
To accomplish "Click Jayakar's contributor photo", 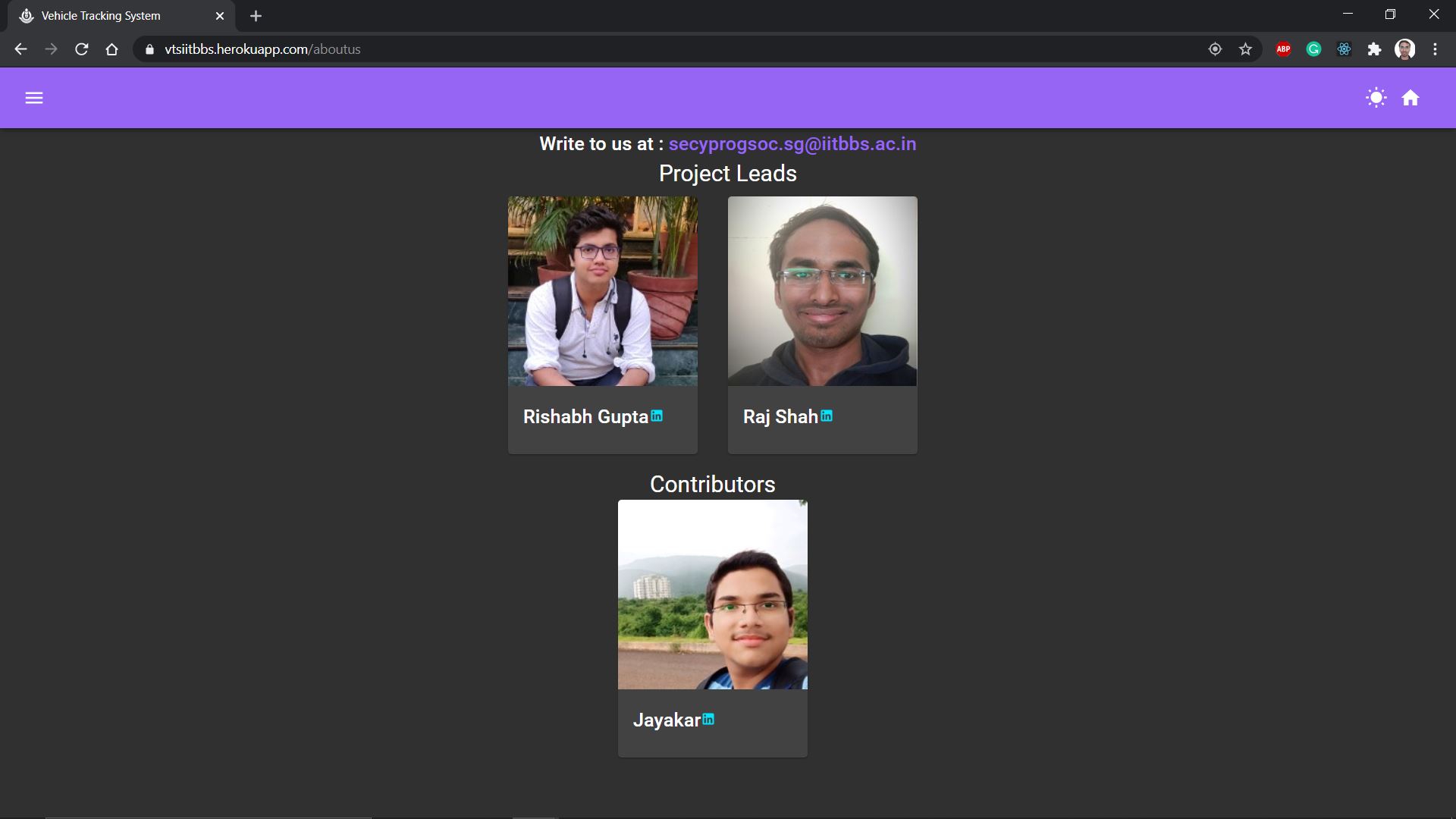I will [x=712, y=595].
